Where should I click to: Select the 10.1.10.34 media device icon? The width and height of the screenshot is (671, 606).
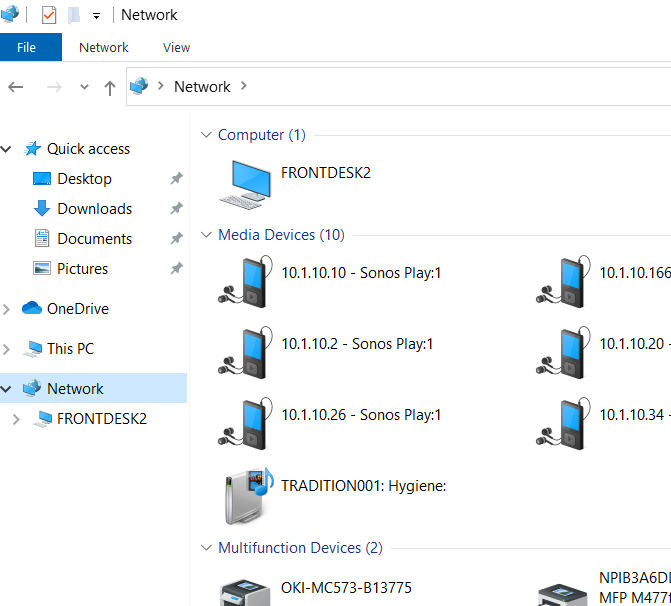pos(563,424)
